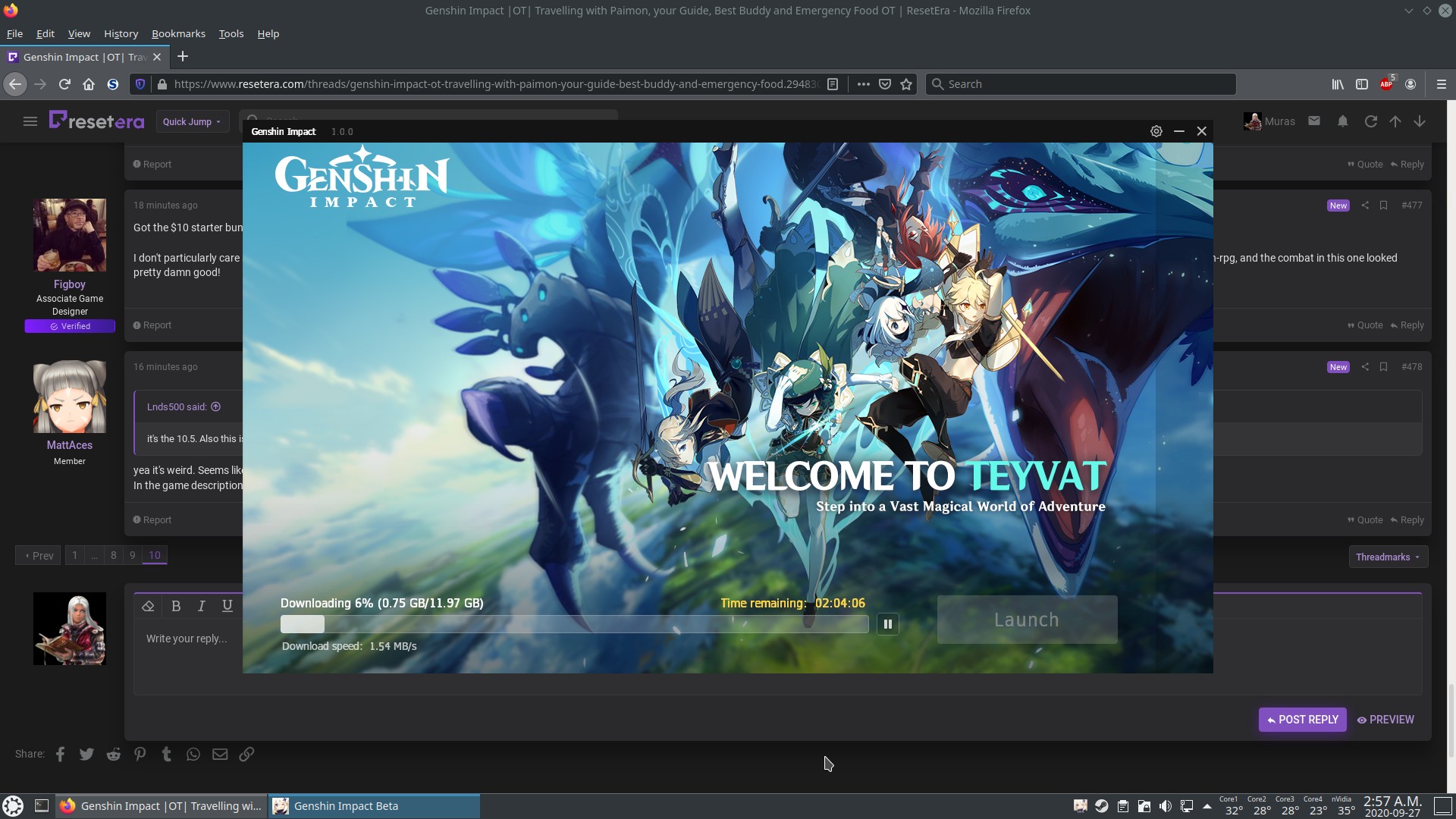Click the Firefox search box
The width and height of the screenshot is (1456, 819).
pyautogui.click(x=1081, y=84)
